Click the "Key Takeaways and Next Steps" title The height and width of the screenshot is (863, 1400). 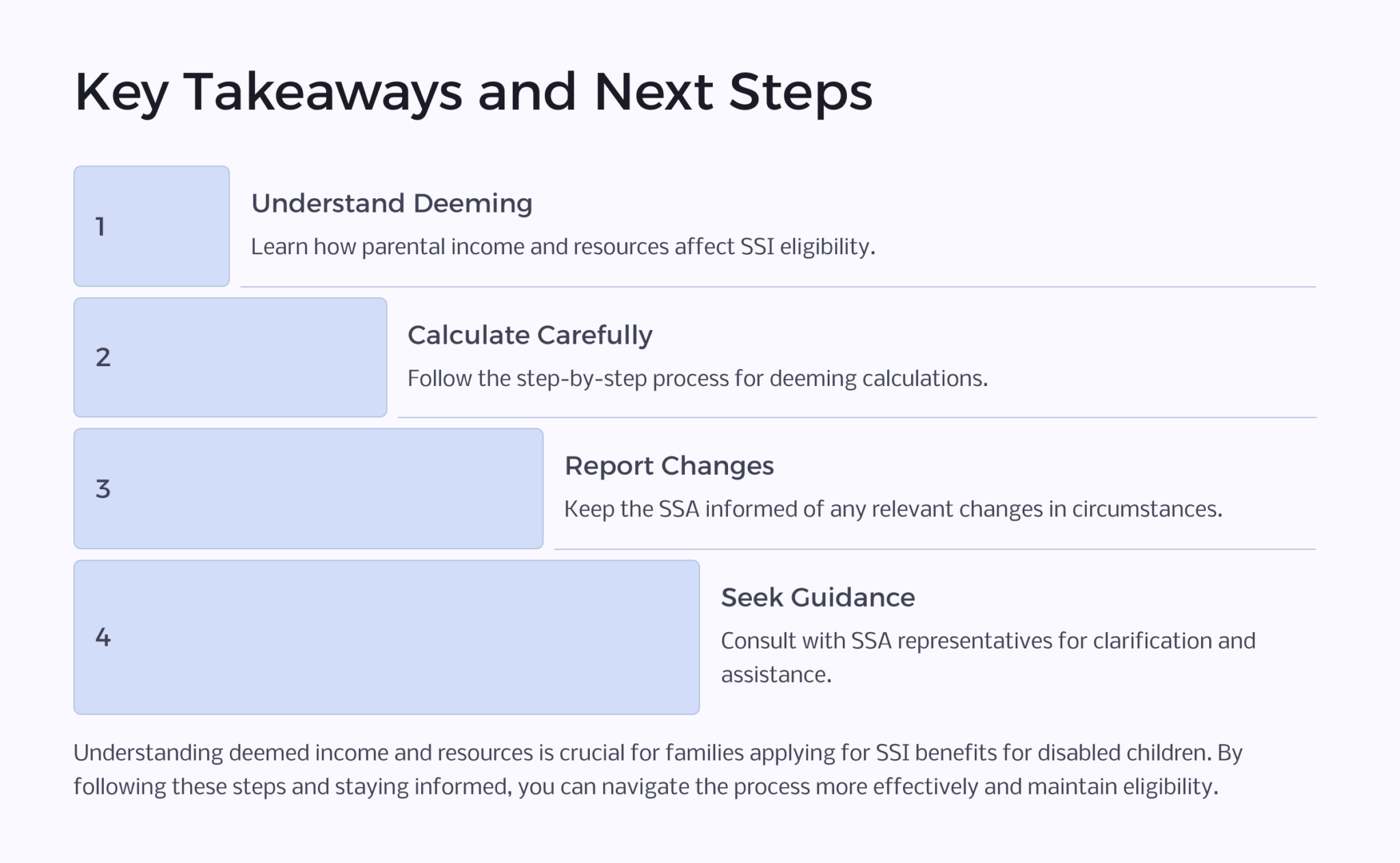pos(473,92)
